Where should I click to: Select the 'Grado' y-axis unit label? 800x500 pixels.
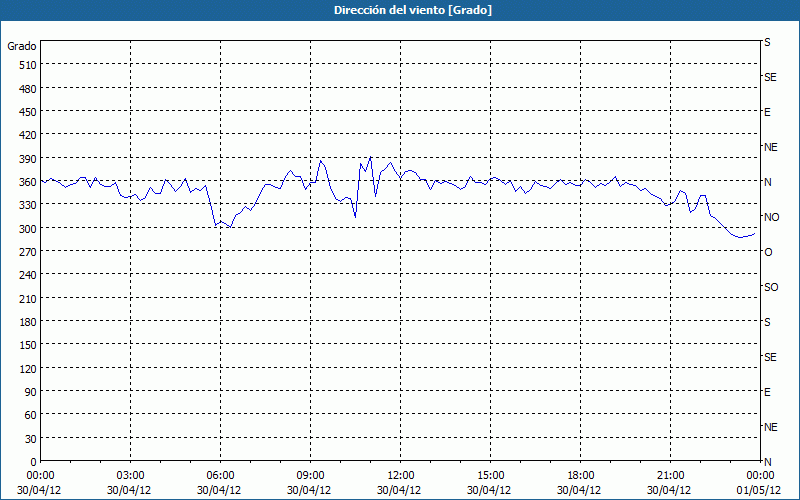pos(22,46)
